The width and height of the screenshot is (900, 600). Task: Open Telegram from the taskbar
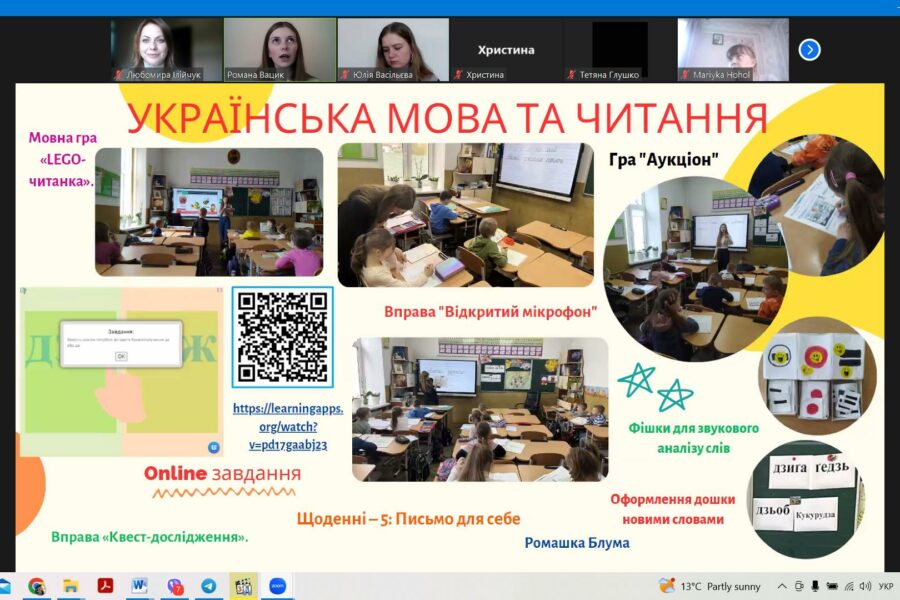[208, 586]
